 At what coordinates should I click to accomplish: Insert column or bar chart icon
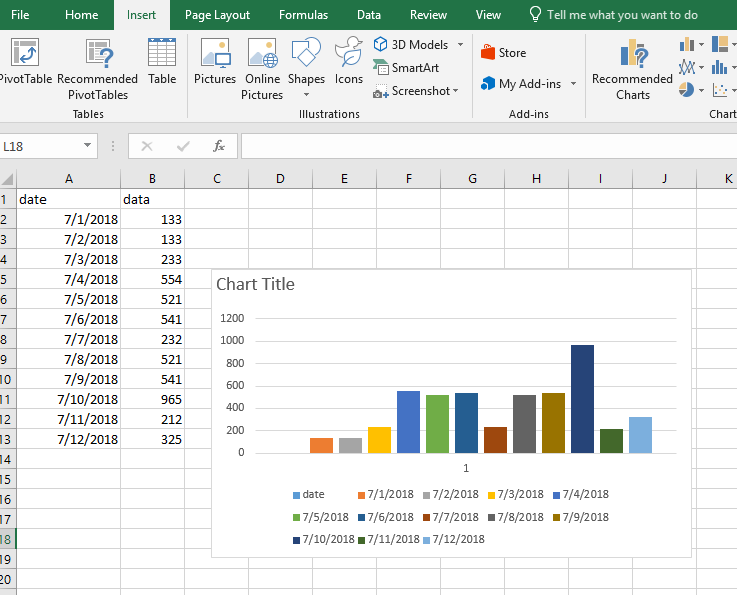687,45
